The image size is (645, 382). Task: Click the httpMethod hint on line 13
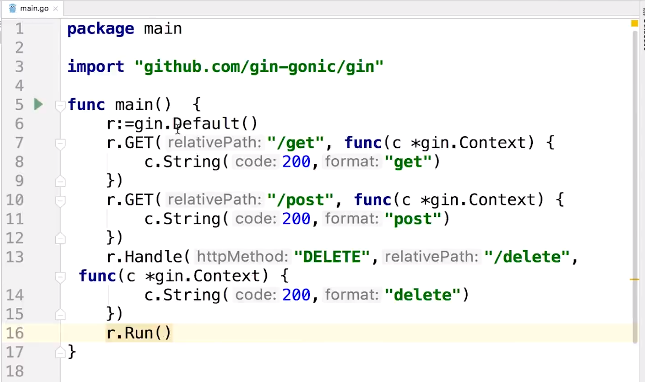pos(242,257)
